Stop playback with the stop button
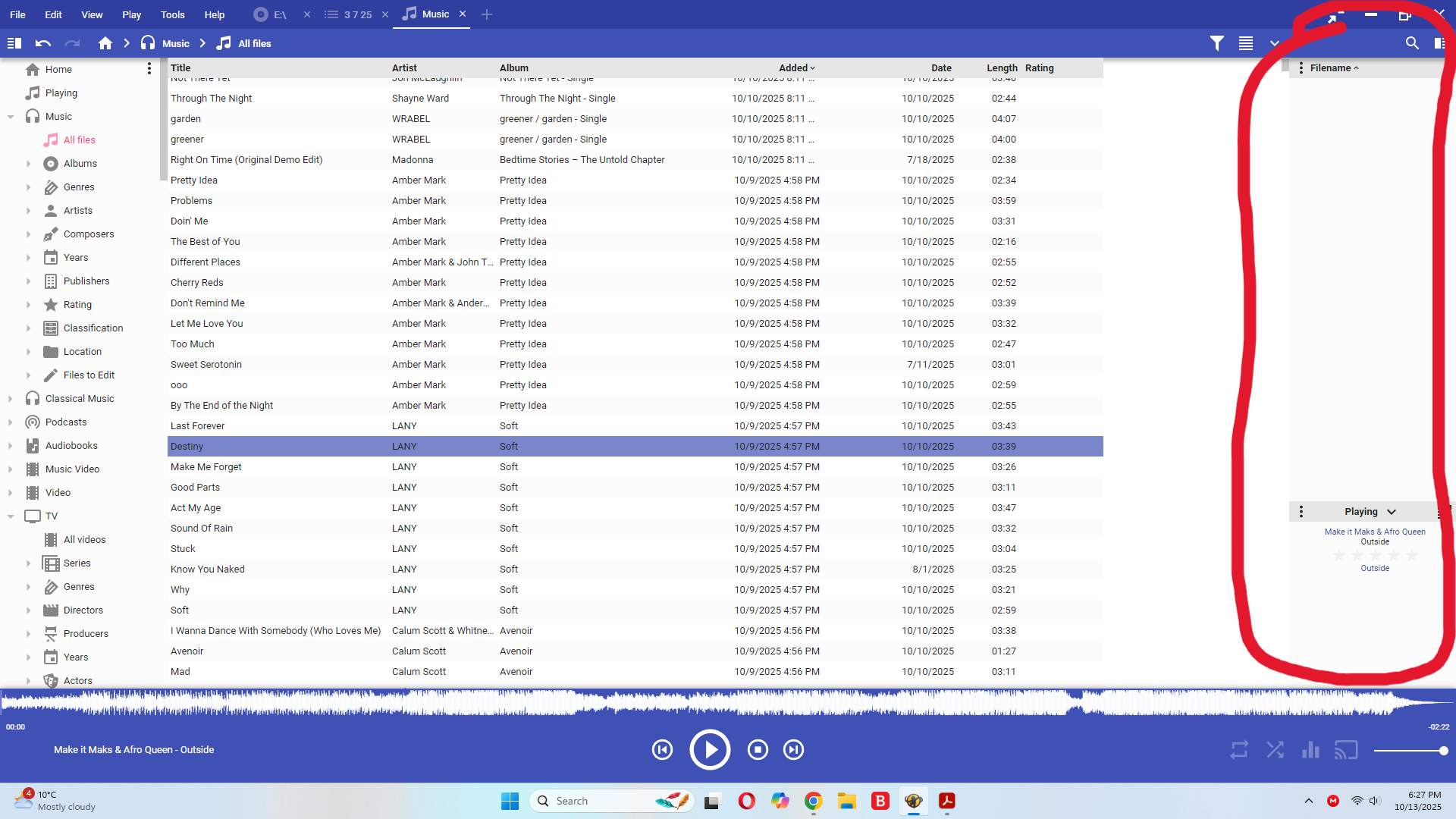Viewport: 1456px width, 819px height. [x=758, y=750]
